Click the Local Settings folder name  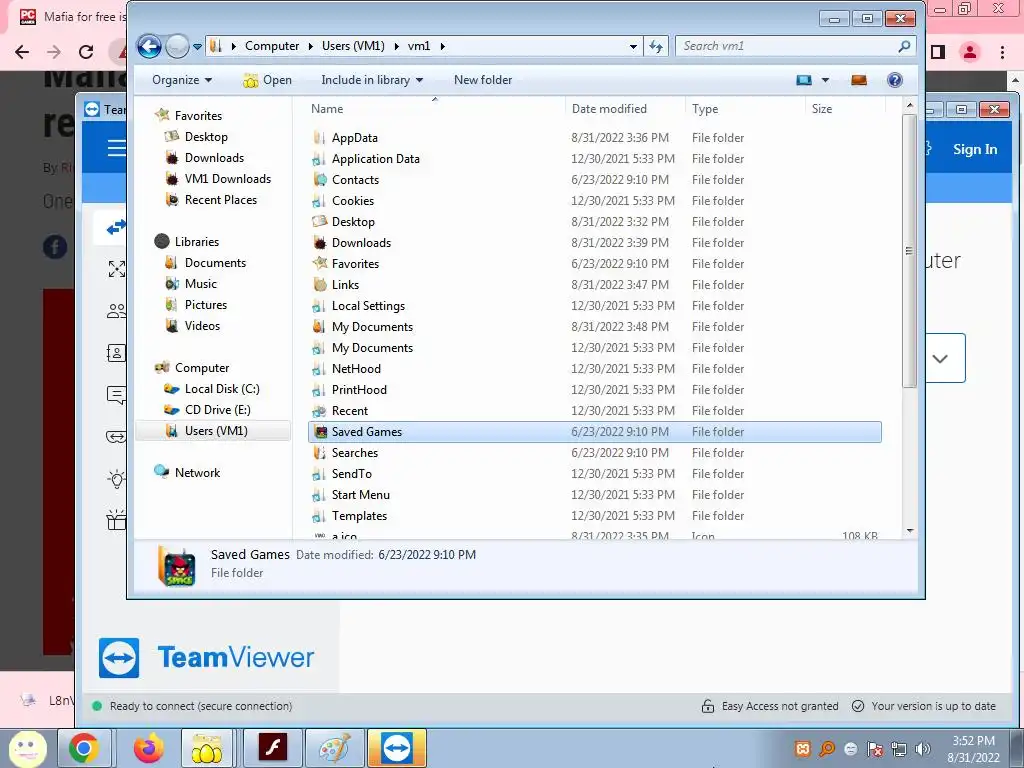[368, 306]
